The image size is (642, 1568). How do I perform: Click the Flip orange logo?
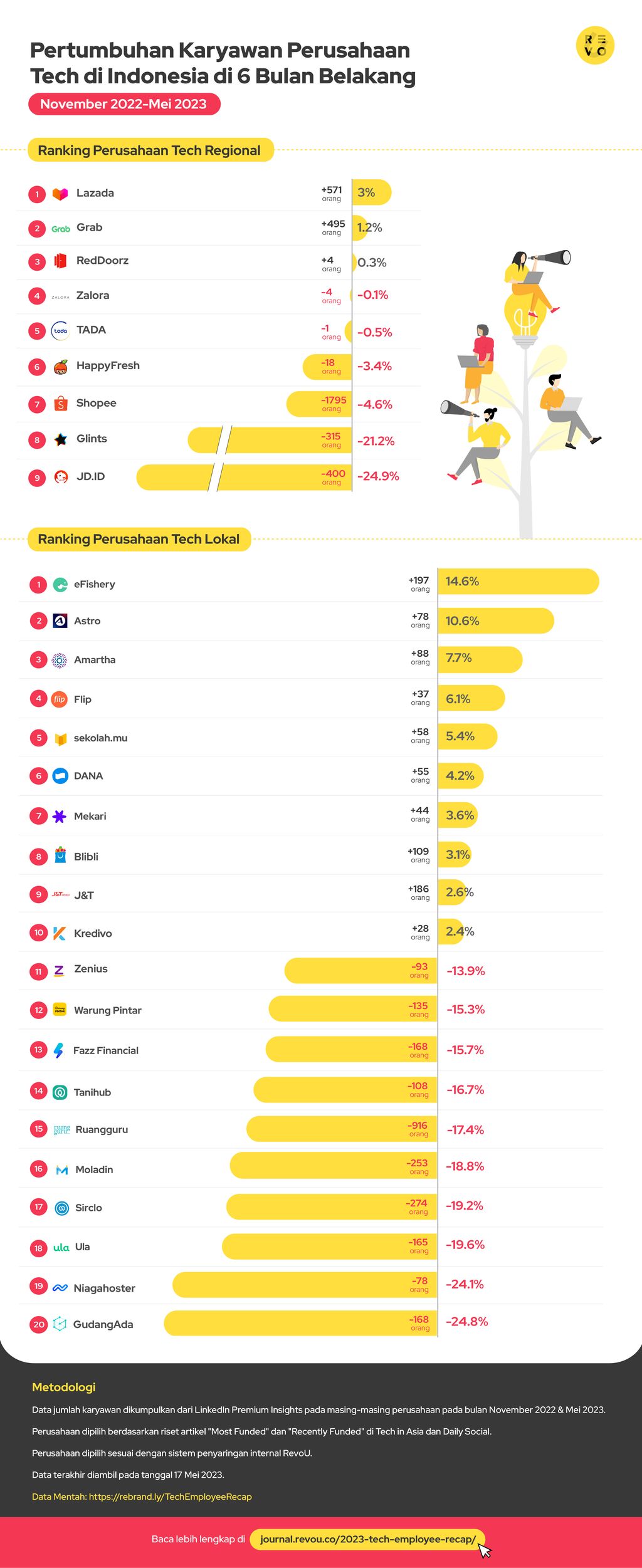pos(60,699)
